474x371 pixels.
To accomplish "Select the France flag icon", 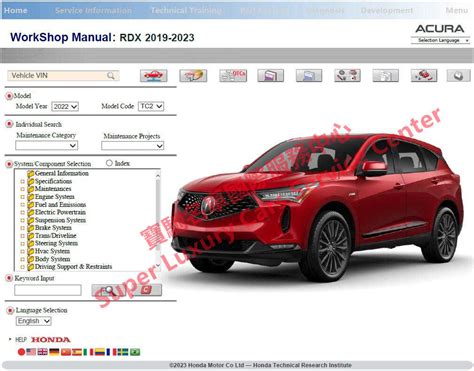I will click(111, 352).
